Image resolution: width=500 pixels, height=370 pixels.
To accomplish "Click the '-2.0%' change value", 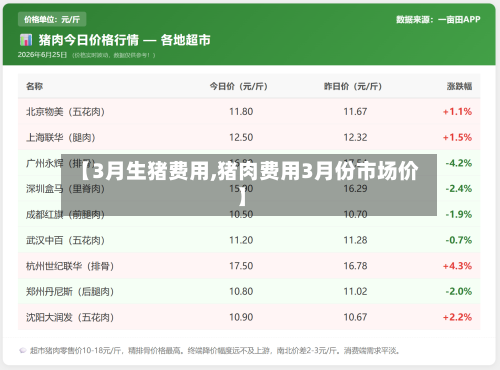I will pyautogui.click(x=459, y=292).
